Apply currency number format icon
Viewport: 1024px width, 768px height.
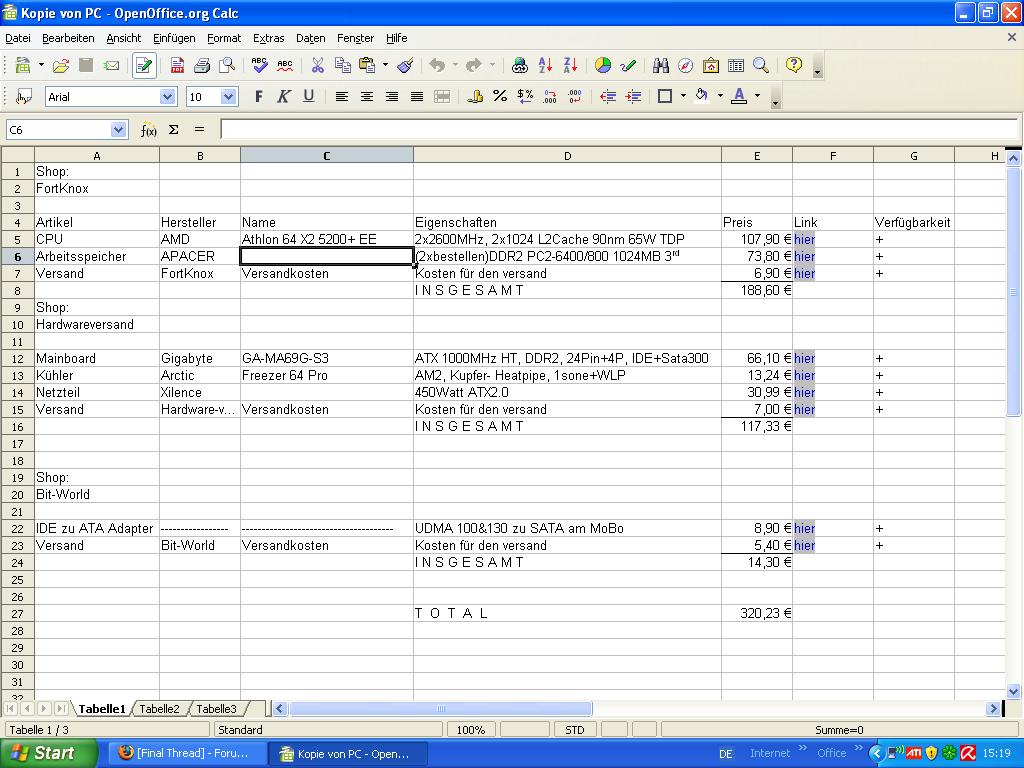pyautogui.click(x=475, y=97)
